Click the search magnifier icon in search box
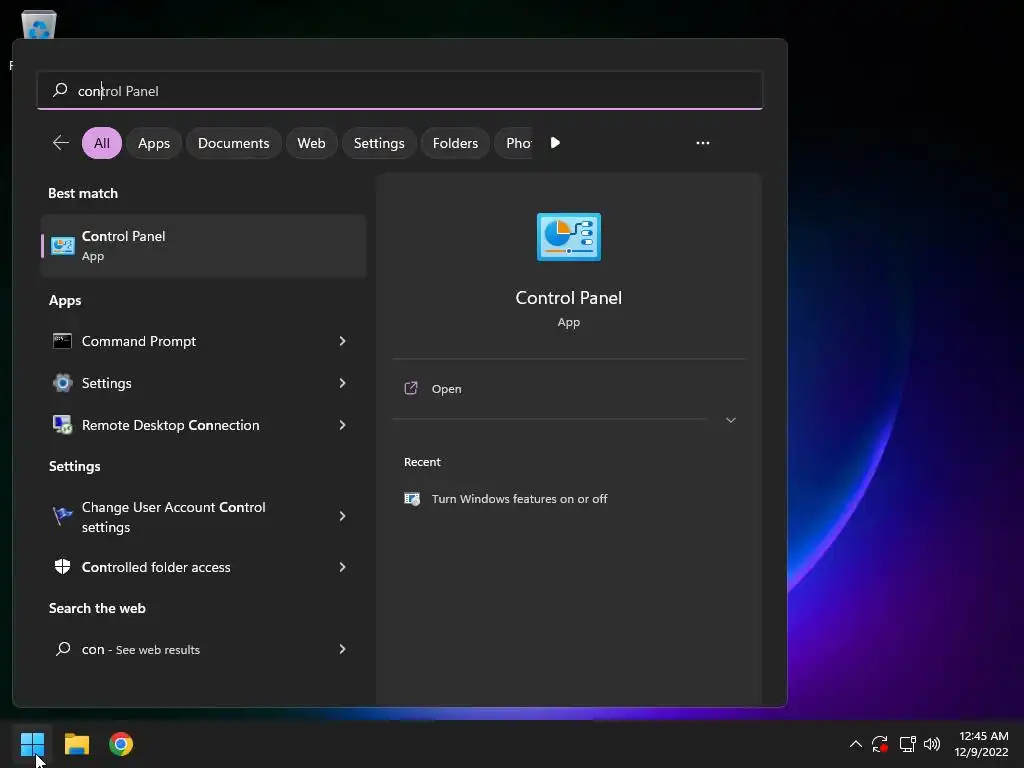 [60, 90]
